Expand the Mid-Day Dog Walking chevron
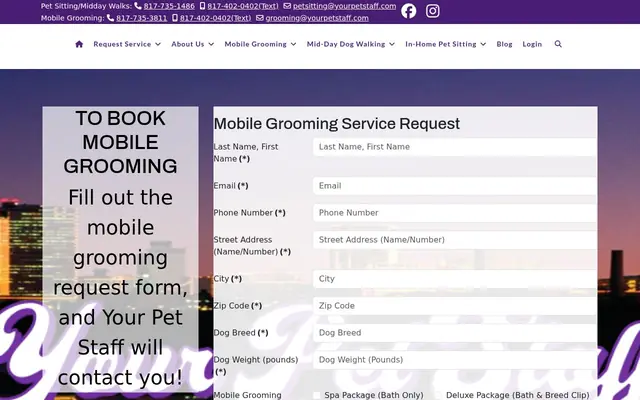 [392, 44]
